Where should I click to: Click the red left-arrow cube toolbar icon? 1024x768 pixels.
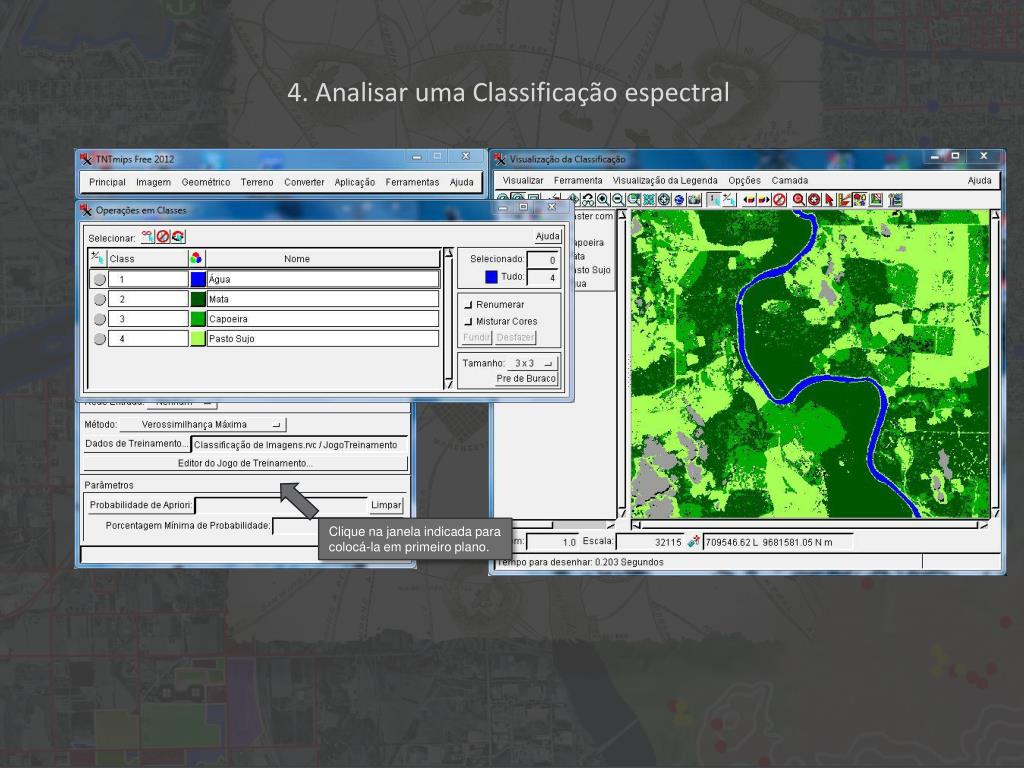[x=749, y=199]
